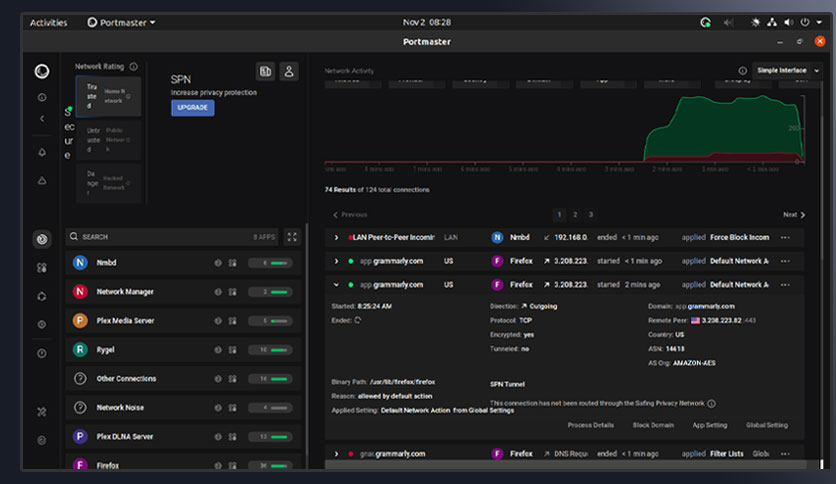
Task: Open Plex Media Server in the app list
Action: tap(183, 320)
